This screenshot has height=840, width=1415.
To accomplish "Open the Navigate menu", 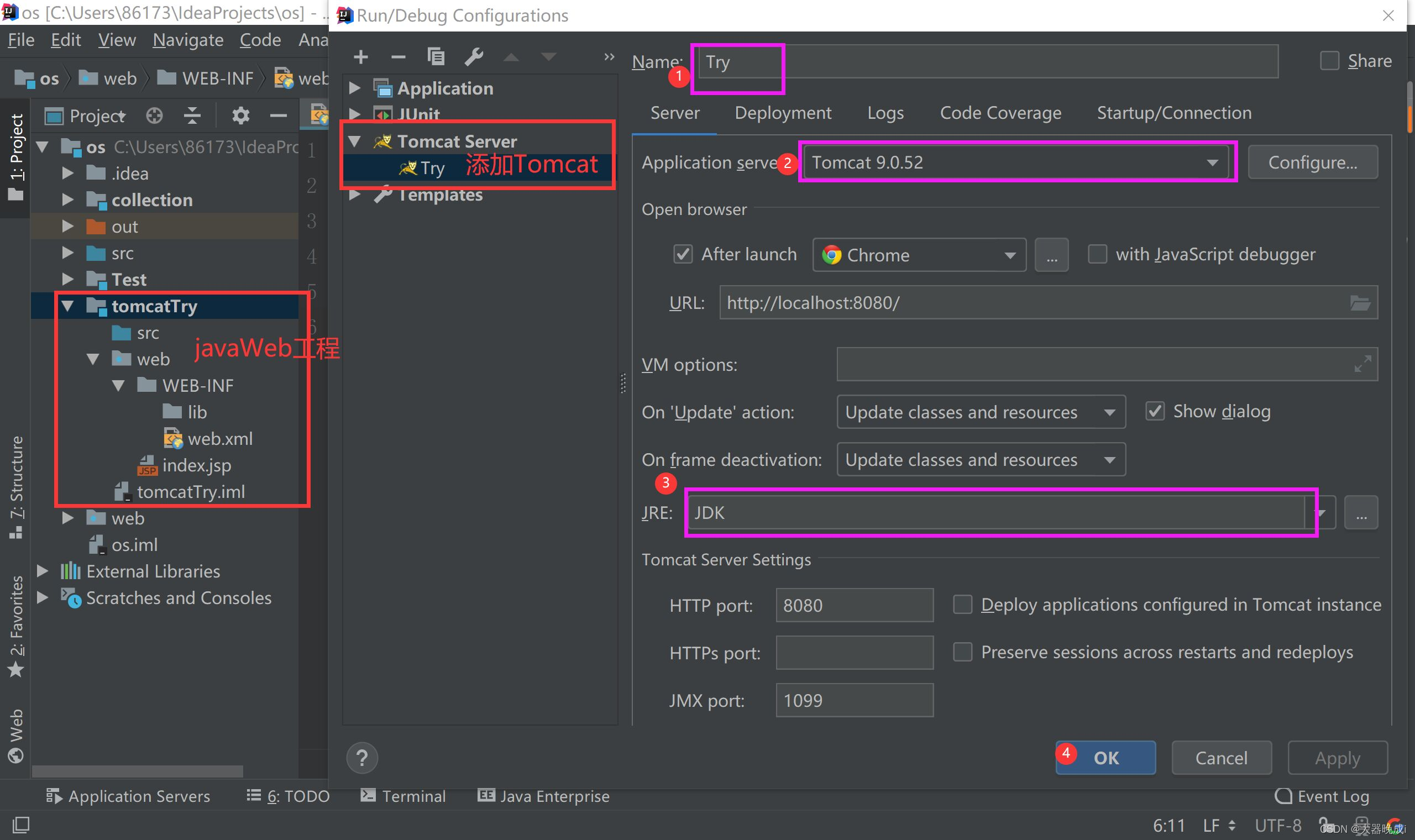I will (x=188, y=40).
